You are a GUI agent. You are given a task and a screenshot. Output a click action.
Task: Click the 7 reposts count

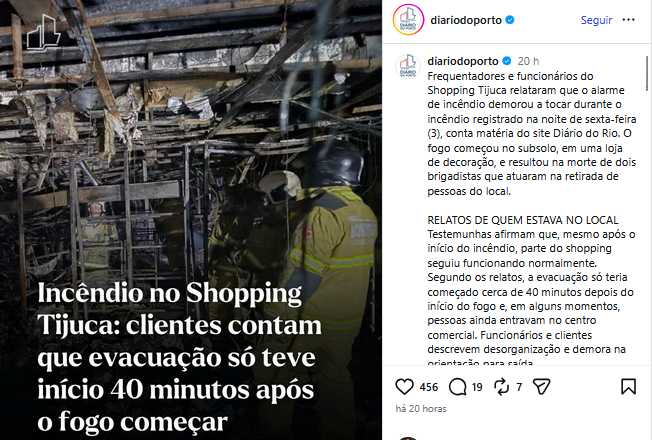pos(519,387)
